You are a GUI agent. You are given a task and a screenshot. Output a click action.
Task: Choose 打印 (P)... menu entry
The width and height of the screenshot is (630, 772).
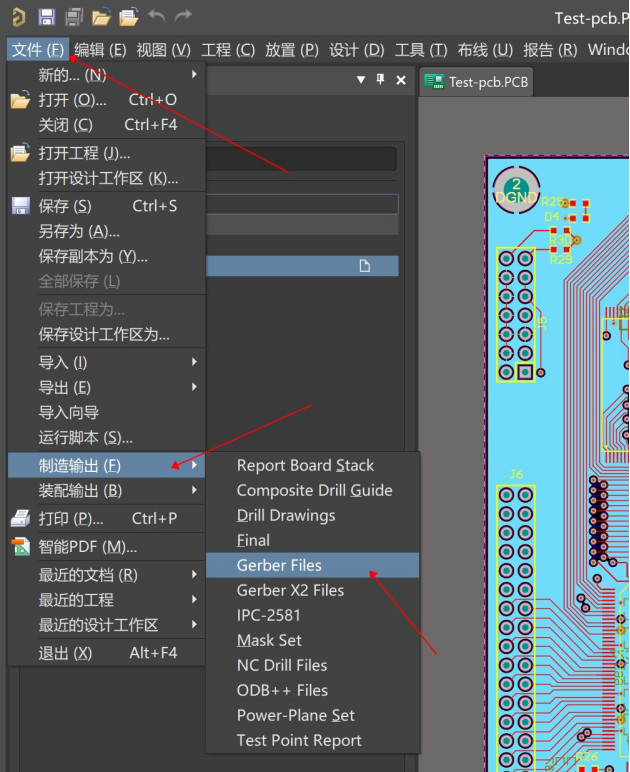click(106, 518)
